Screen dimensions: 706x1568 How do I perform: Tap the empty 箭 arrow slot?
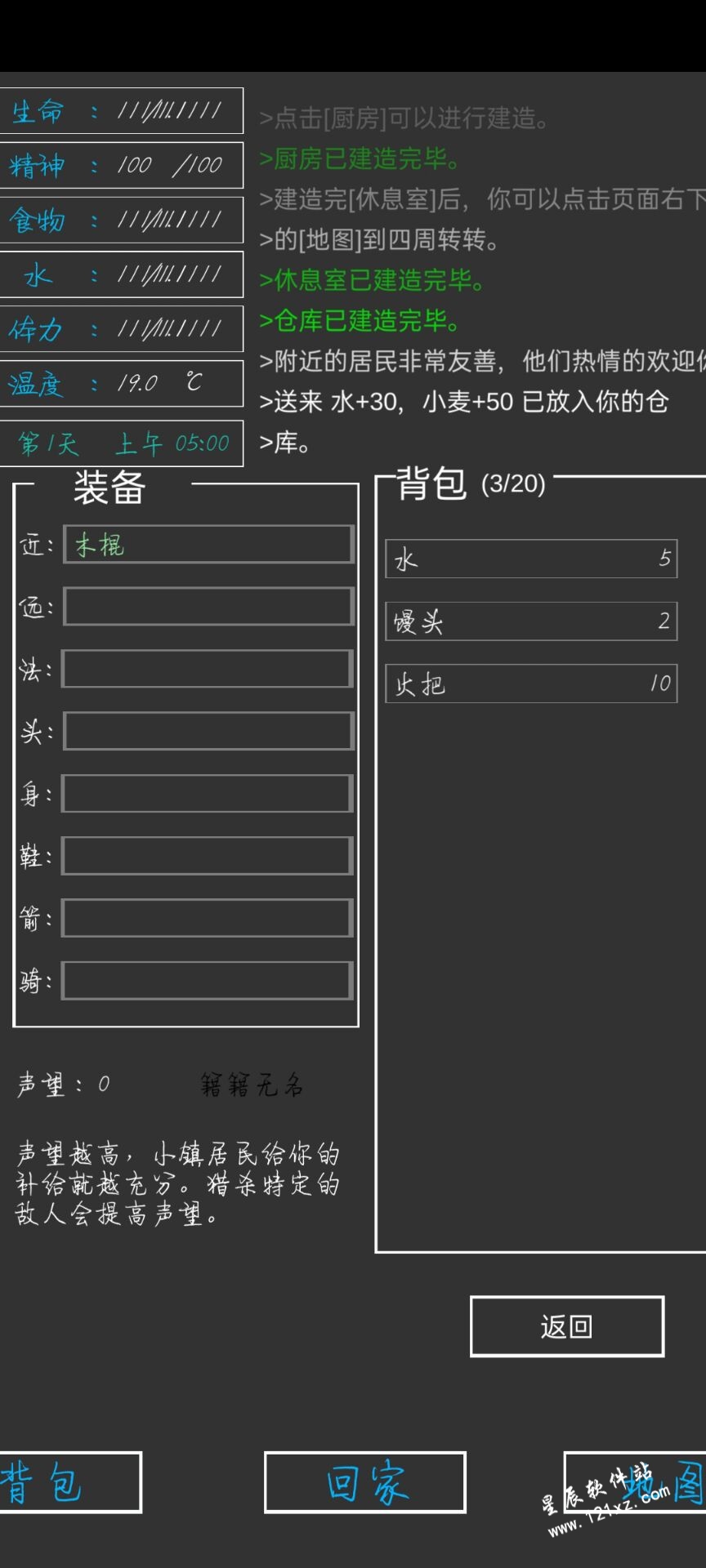pos(208,918)
